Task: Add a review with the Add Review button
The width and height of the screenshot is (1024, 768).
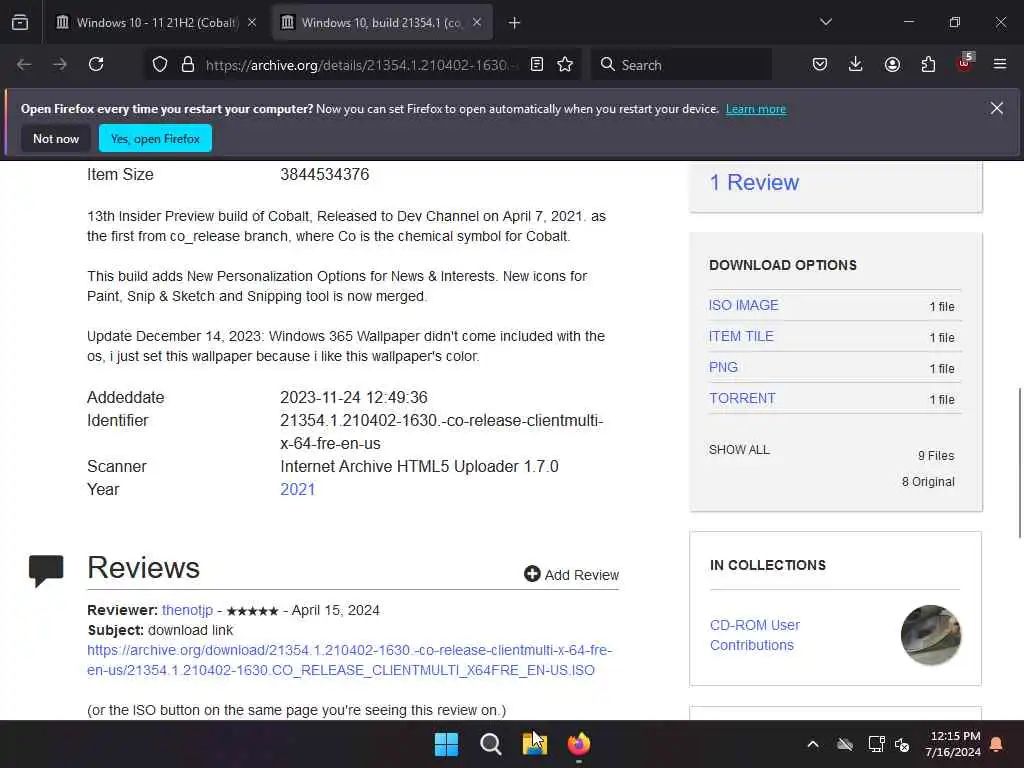Action: [x=571, y=575]
